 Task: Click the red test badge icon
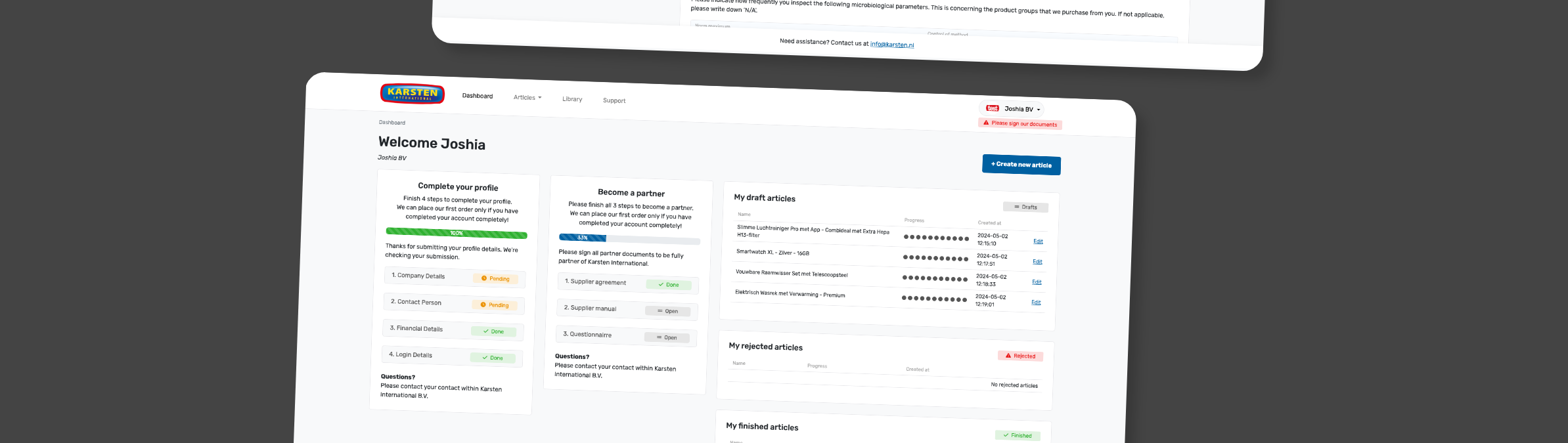click(x=993, y=108)
